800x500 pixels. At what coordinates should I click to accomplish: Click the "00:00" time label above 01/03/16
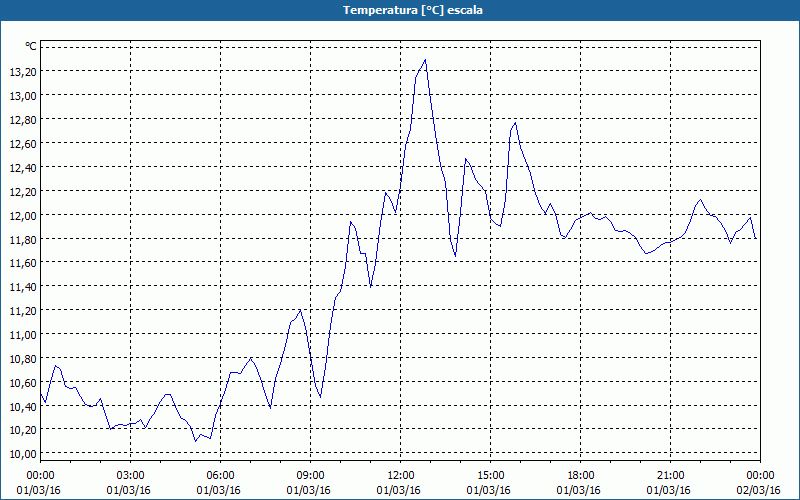pyautogui.click(x=40, y=476)
